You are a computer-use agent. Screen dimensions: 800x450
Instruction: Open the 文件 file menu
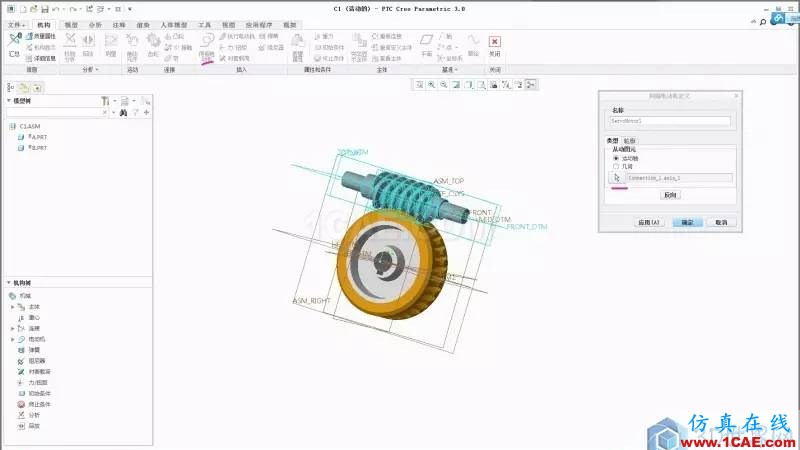(16, 25)
